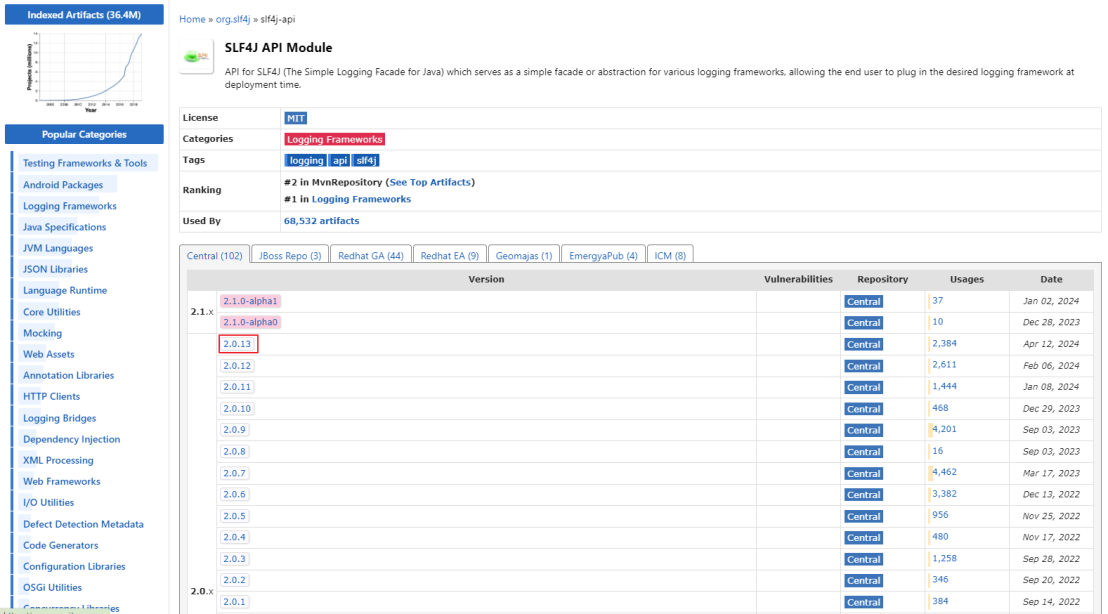
Task: Switch to JBoss Repo (3) tab
Action: [290, 256]
